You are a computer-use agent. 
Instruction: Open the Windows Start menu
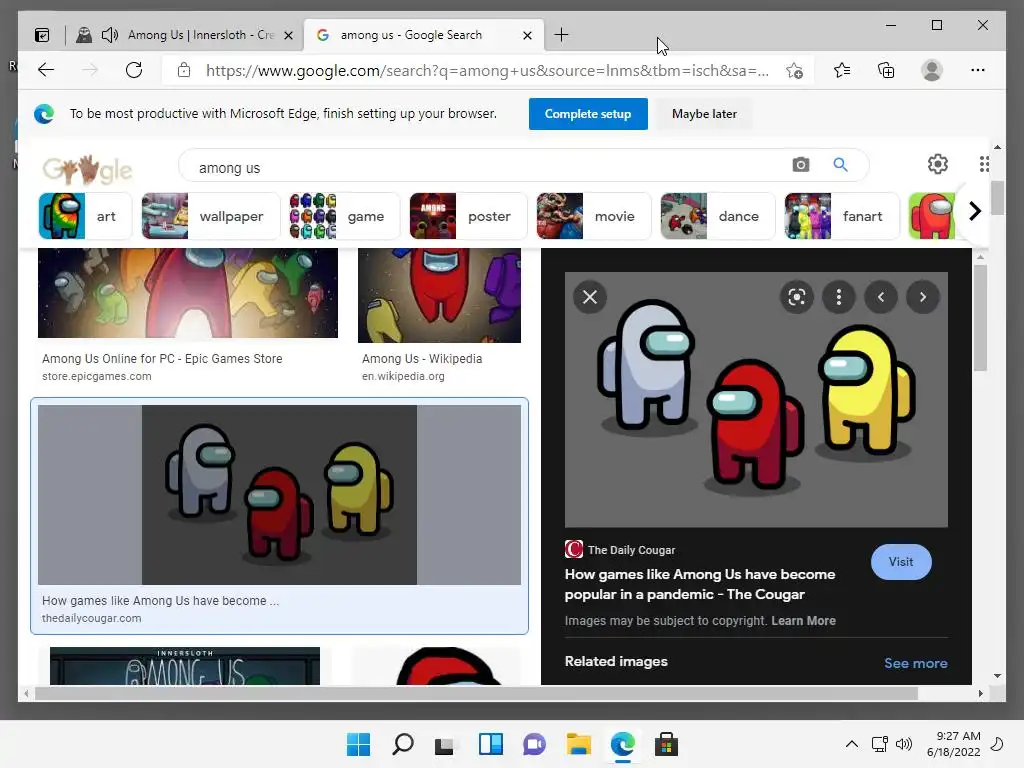[358, 744]
